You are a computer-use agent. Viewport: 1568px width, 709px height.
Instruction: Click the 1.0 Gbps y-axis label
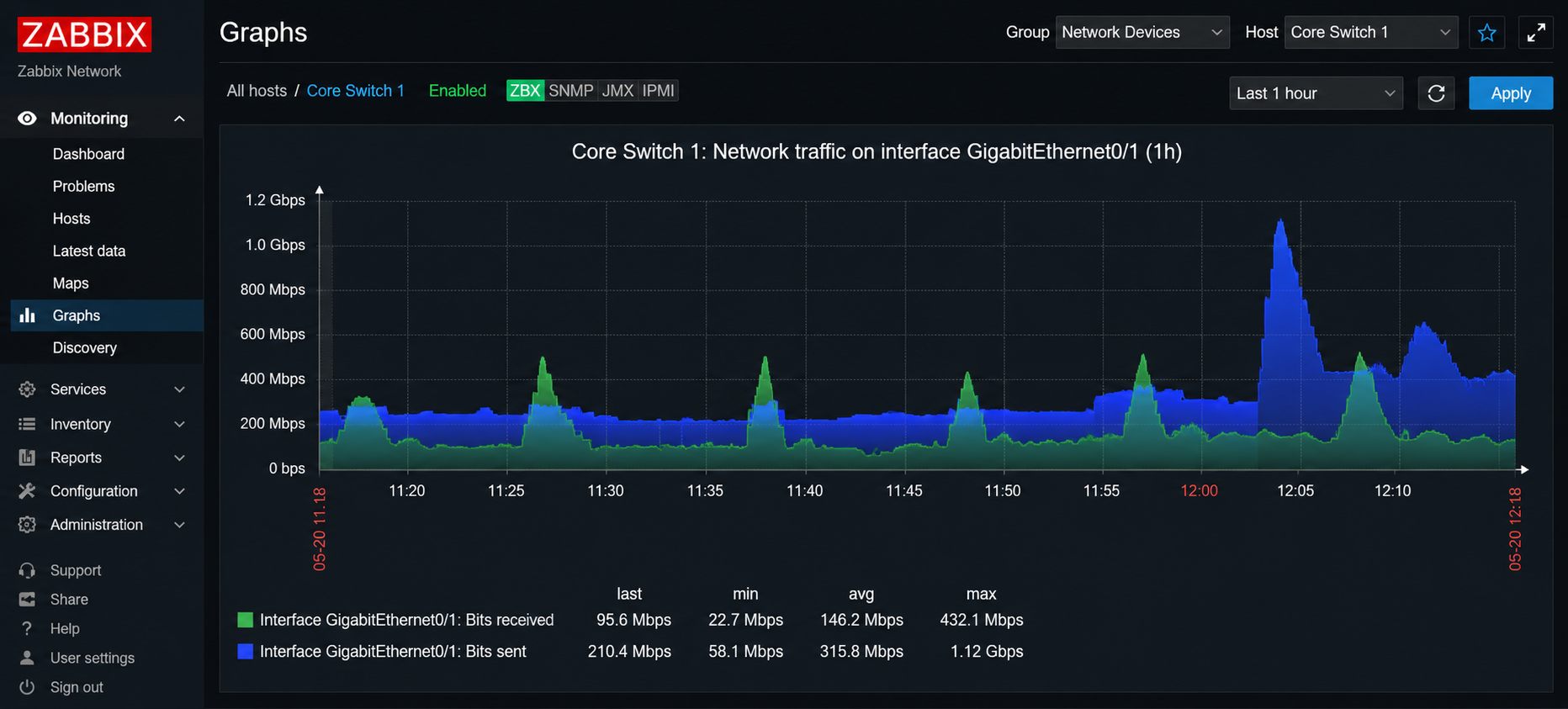point(275,245)
